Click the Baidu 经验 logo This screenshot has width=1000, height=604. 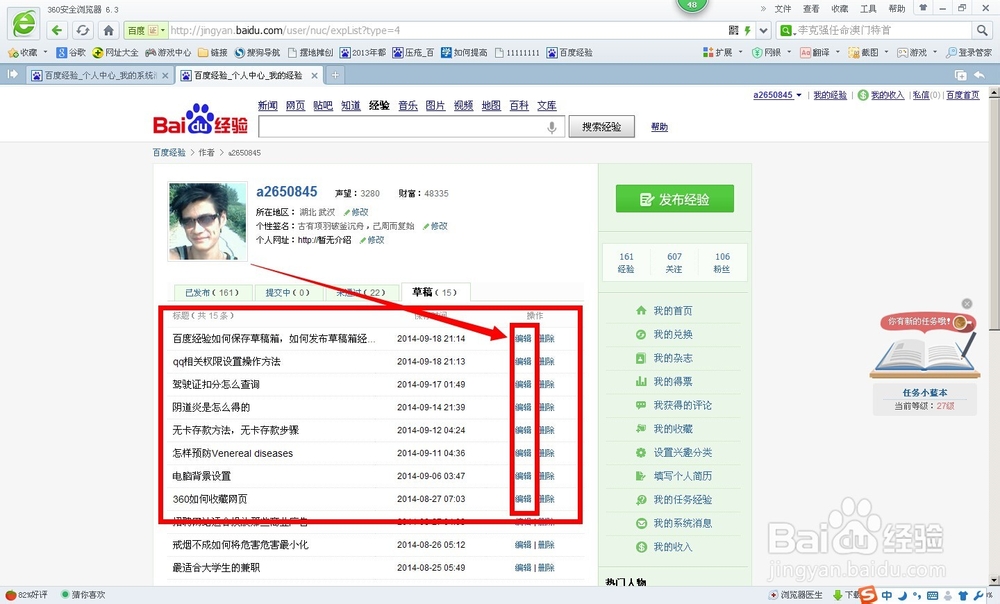tap(200, 119)
